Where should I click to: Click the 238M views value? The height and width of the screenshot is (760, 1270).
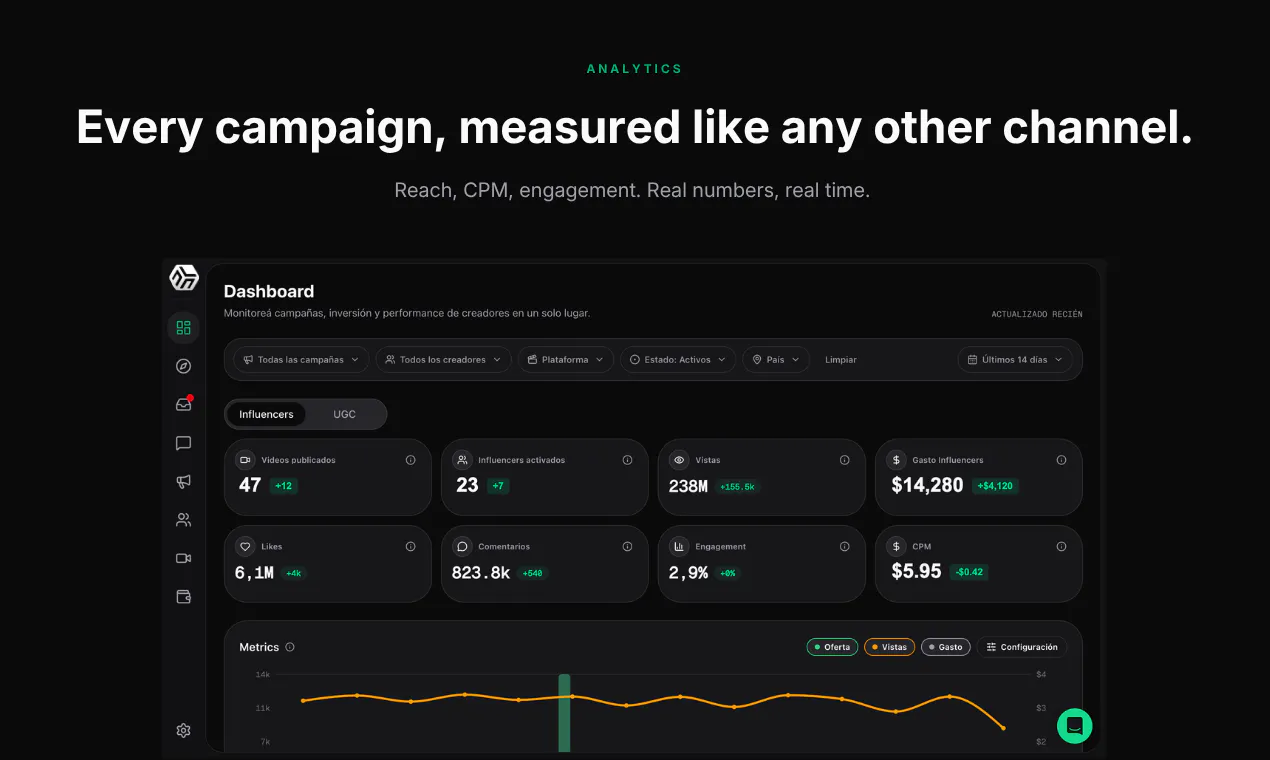[688, 486]
